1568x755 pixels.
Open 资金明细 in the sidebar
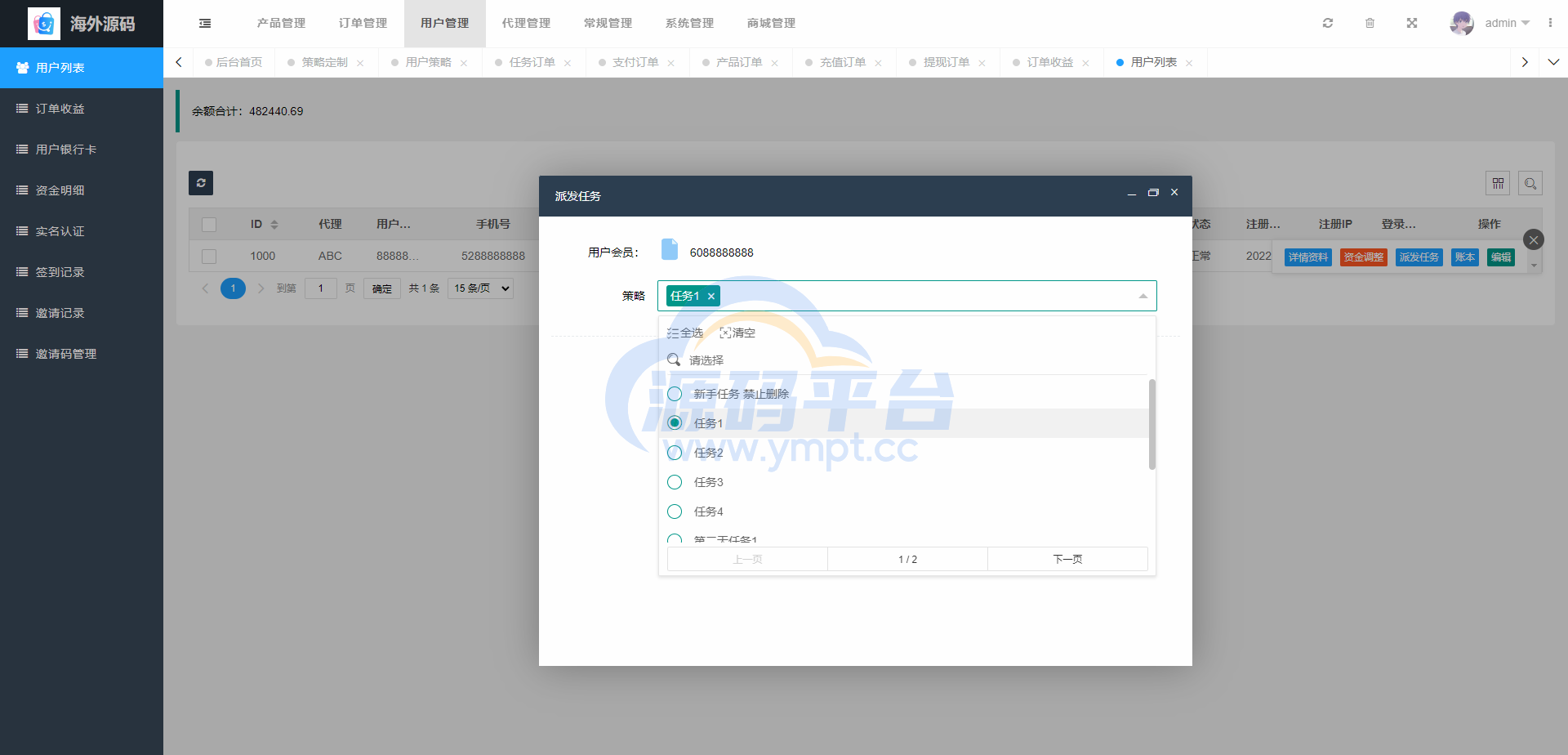click(82, 190)
